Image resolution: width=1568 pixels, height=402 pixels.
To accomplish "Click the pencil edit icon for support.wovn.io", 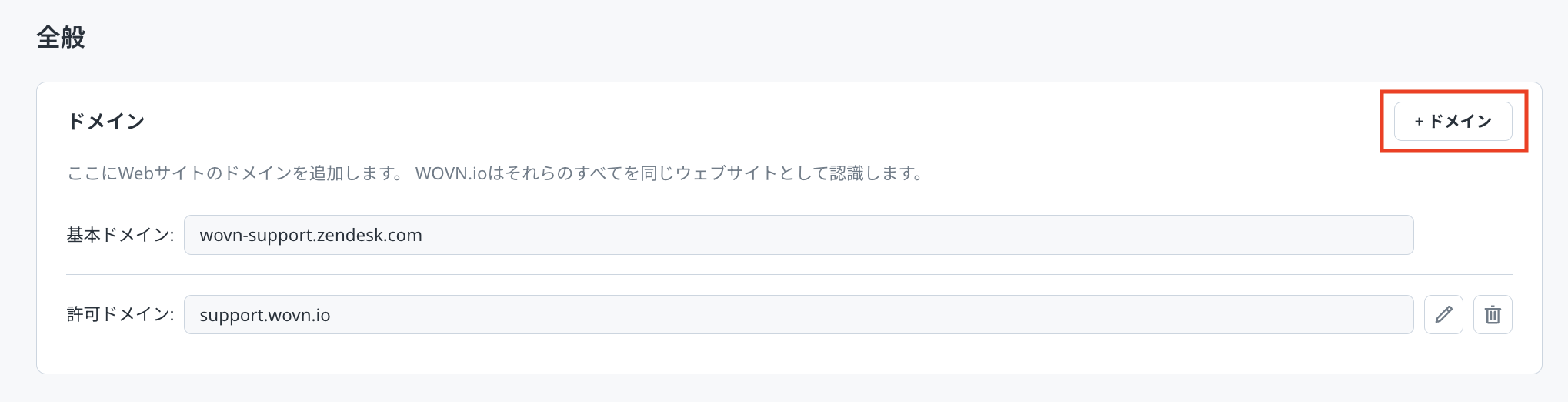I will [x=1443, y=314].
